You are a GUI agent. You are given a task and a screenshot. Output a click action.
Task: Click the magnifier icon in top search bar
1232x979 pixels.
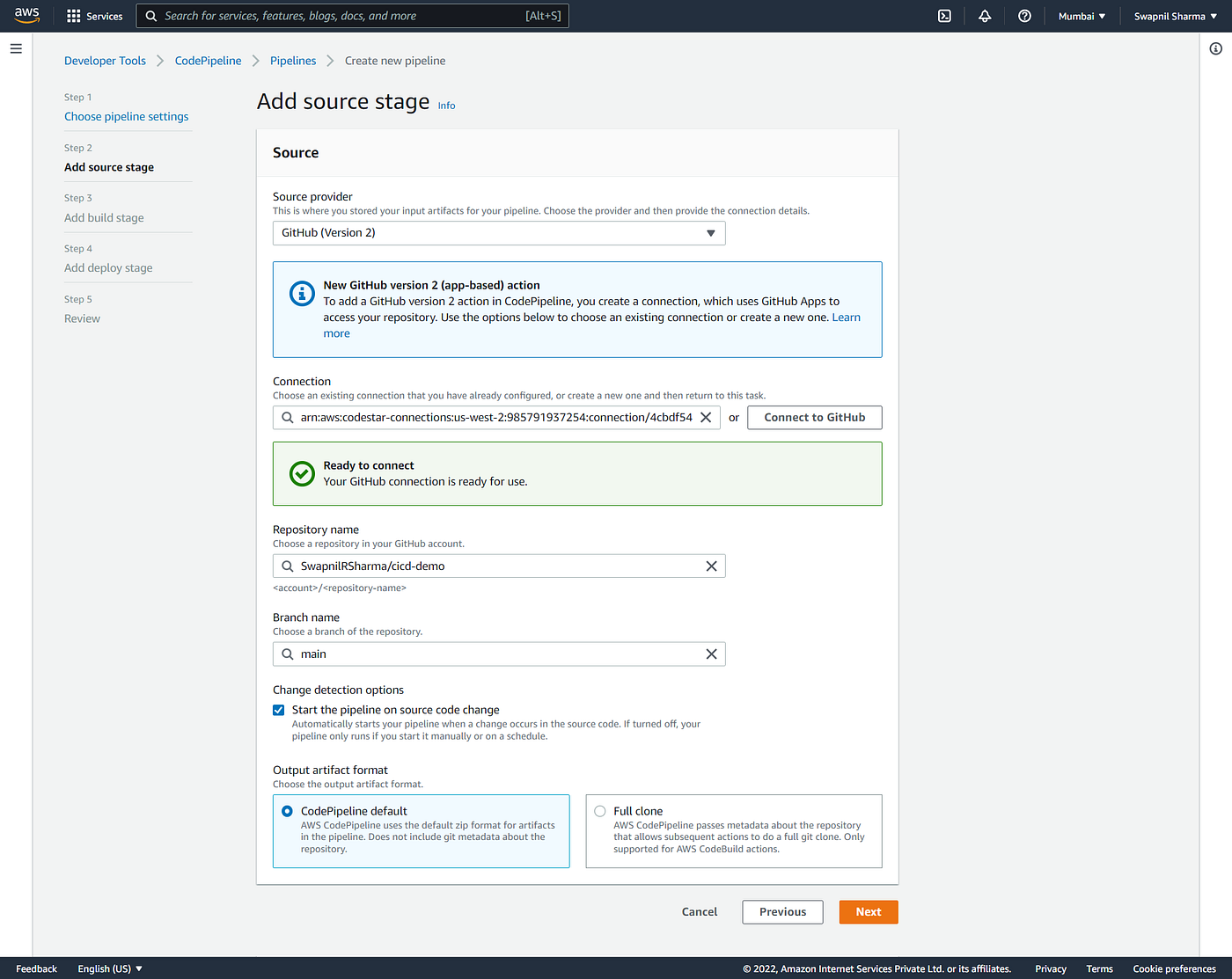(x=151, y=16)
